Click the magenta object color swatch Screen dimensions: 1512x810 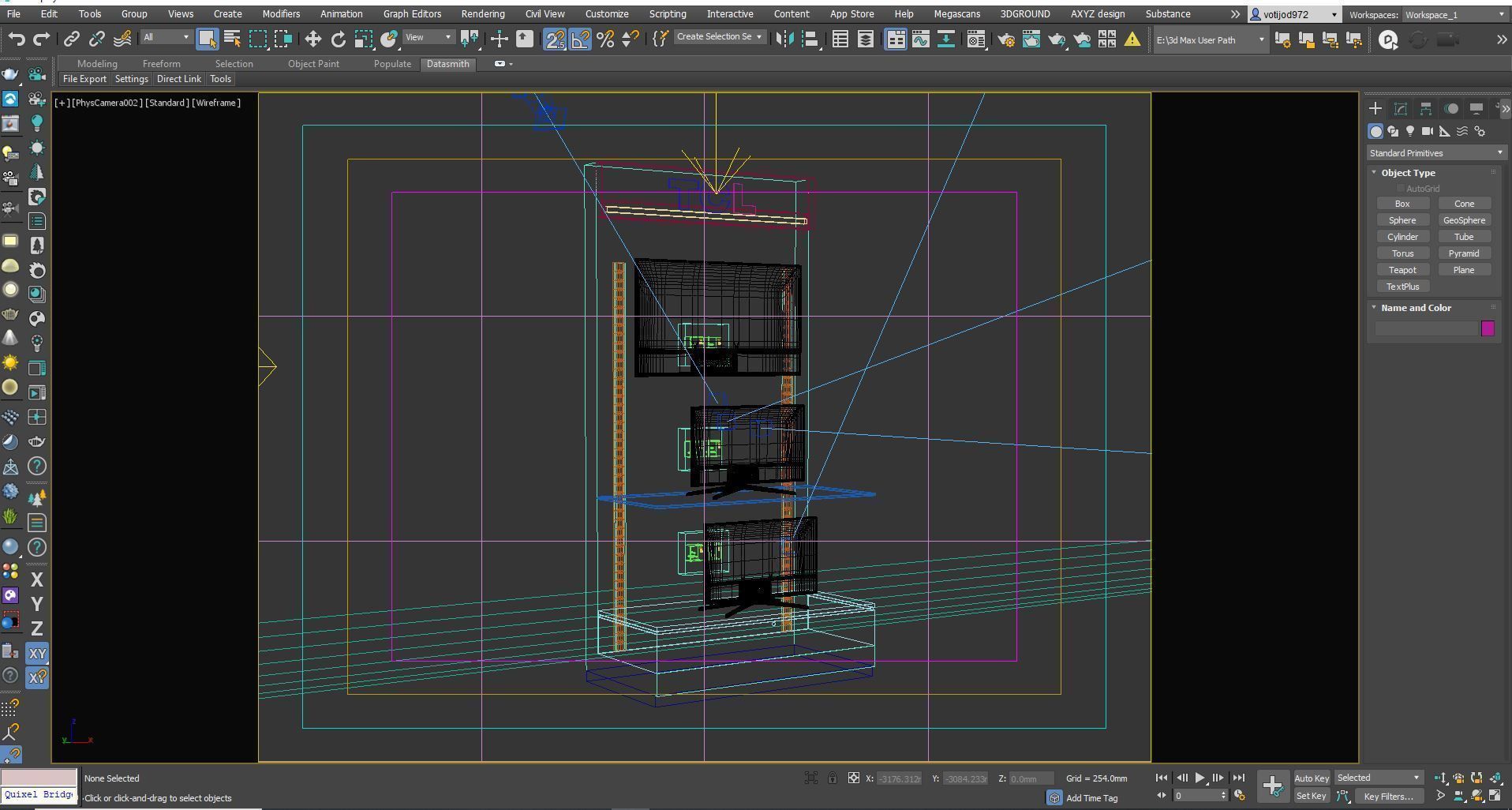click(1487, 328)
